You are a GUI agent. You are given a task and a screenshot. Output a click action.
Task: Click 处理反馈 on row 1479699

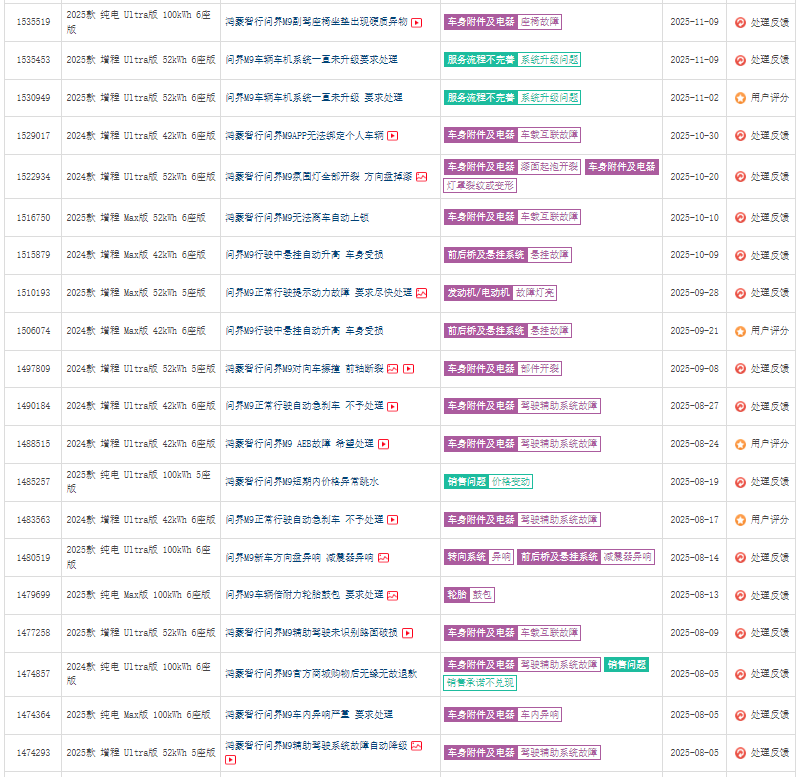pos(769,595)
